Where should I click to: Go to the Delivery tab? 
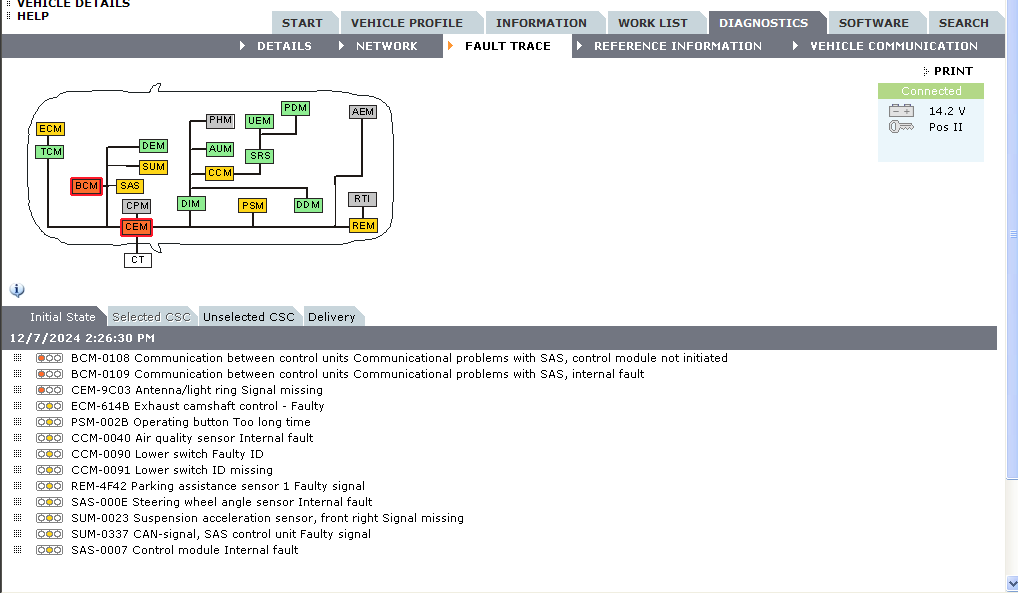[x=331, y=317]
